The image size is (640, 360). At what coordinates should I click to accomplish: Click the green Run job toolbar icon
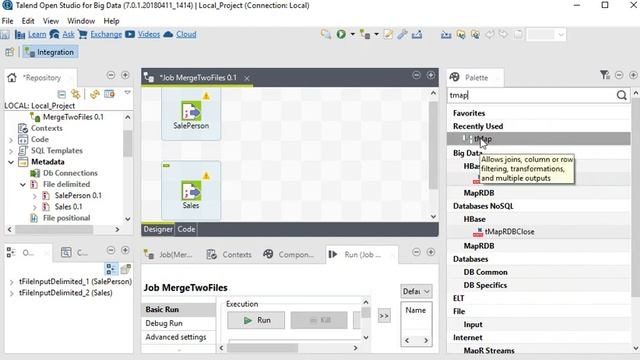click(x=341, y=34)
